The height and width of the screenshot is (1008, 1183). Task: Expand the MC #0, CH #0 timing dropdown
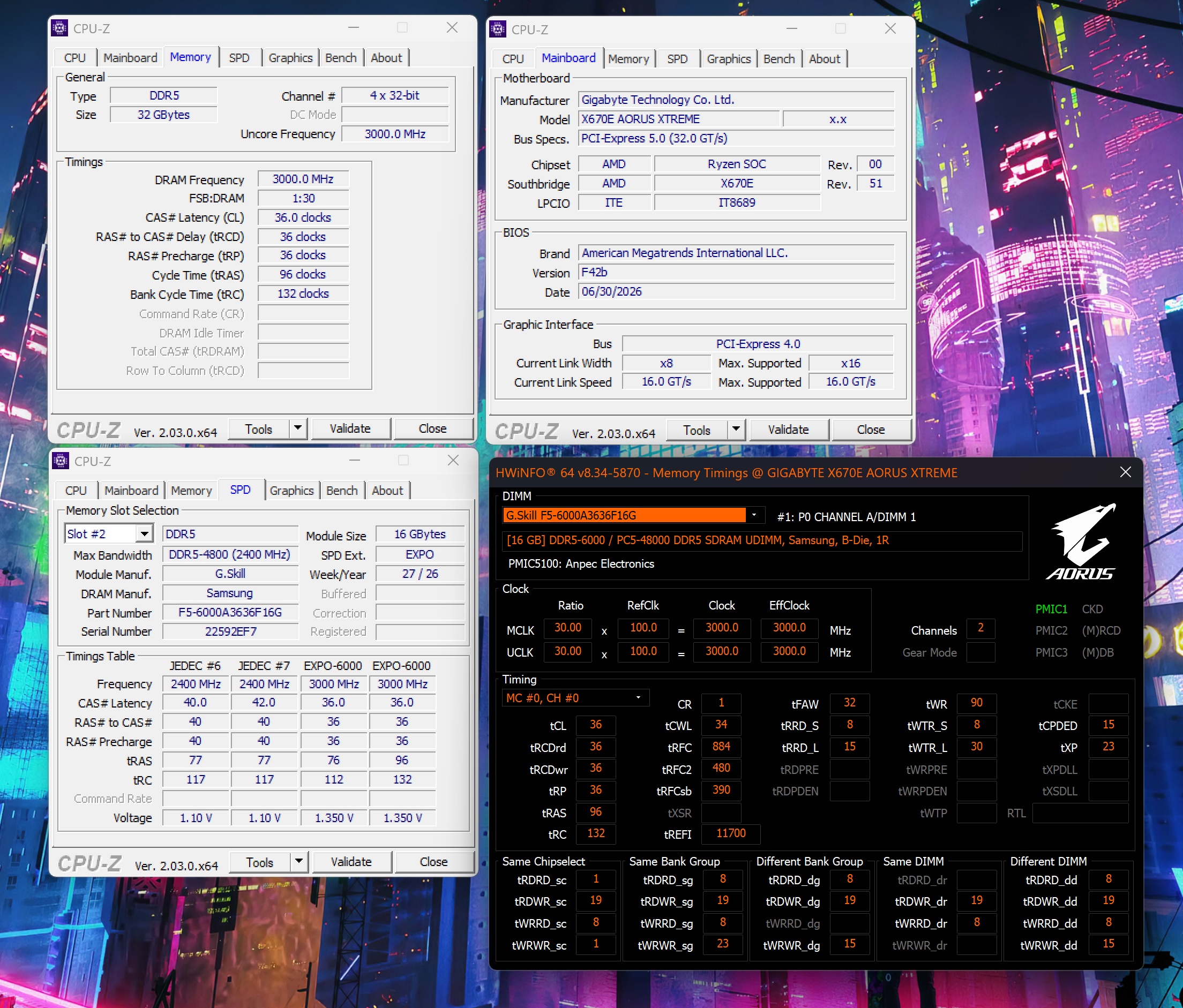(x=638, y=698)
